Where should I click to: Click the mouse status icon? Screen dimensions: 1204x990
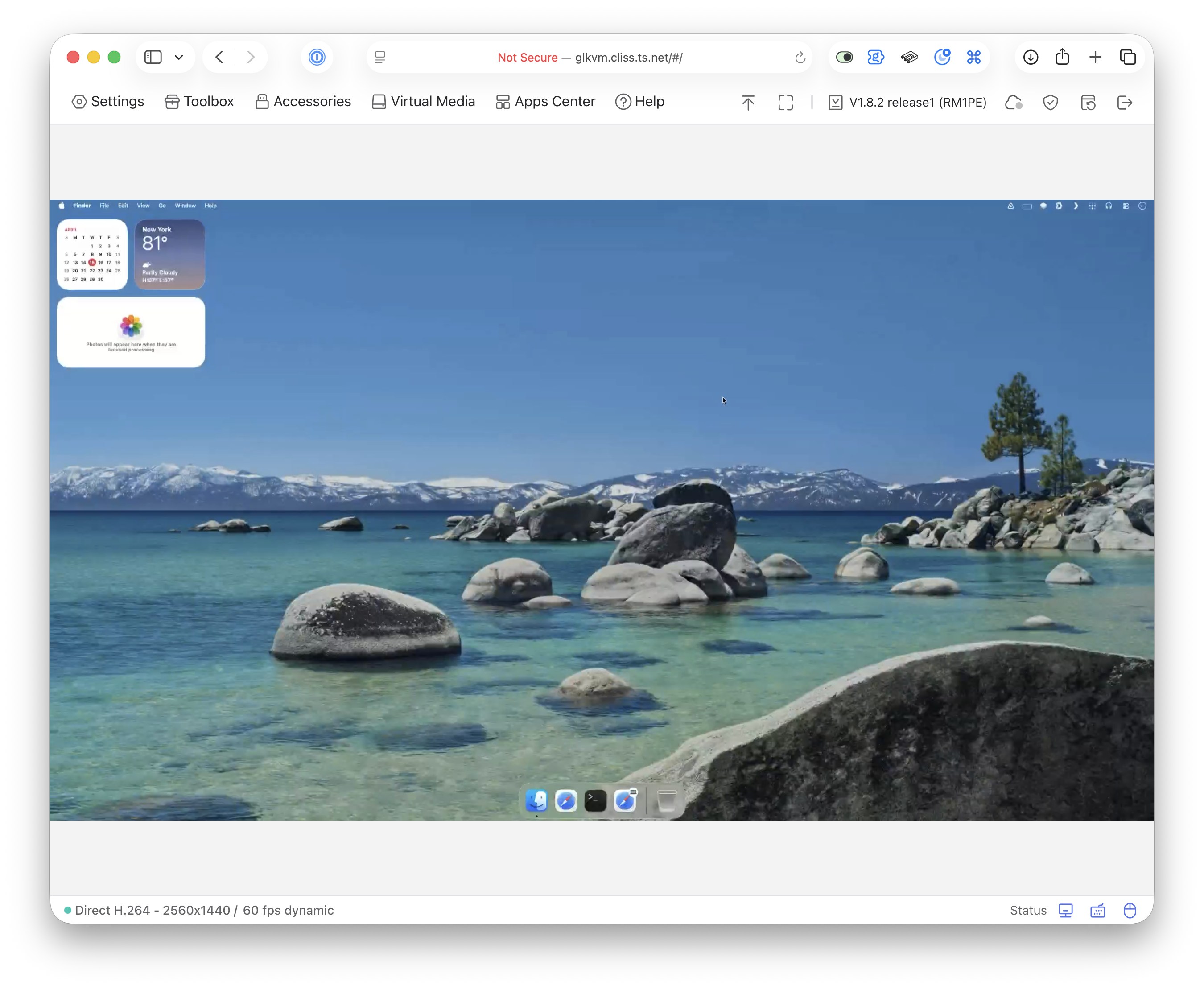click(x=1129, y=910)
